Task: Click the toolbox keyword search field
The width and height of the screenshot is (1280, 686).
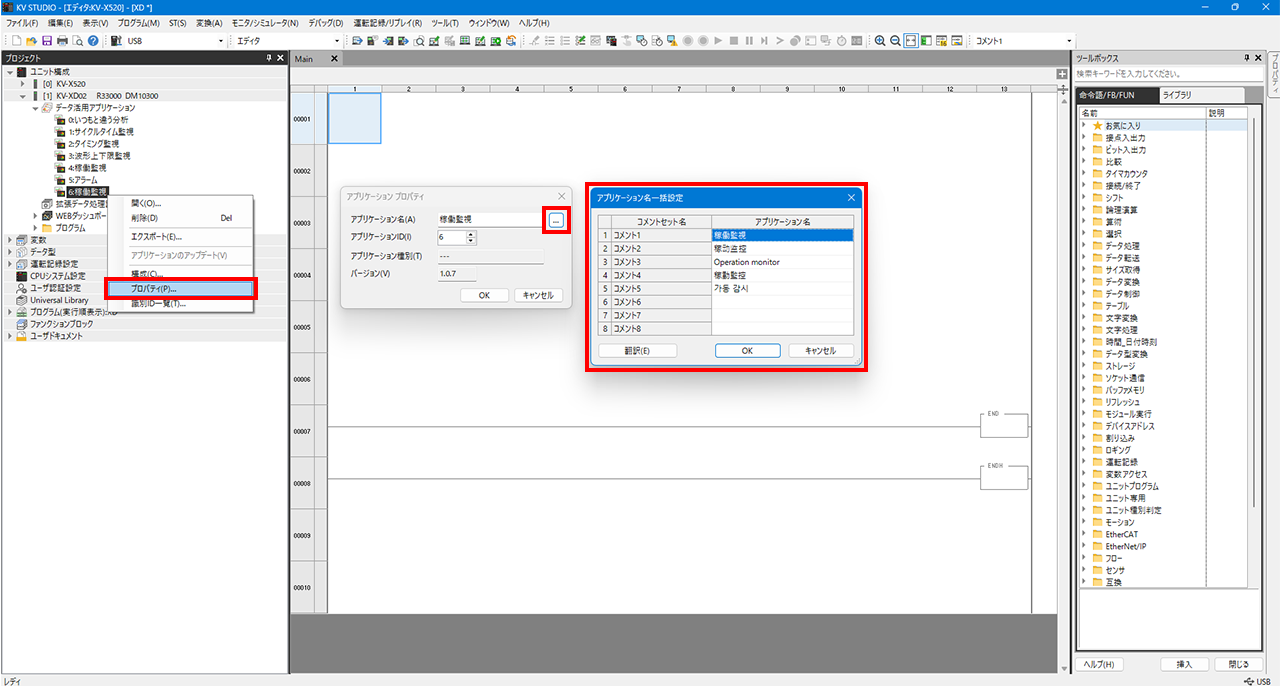Action: coord(1165,74)
